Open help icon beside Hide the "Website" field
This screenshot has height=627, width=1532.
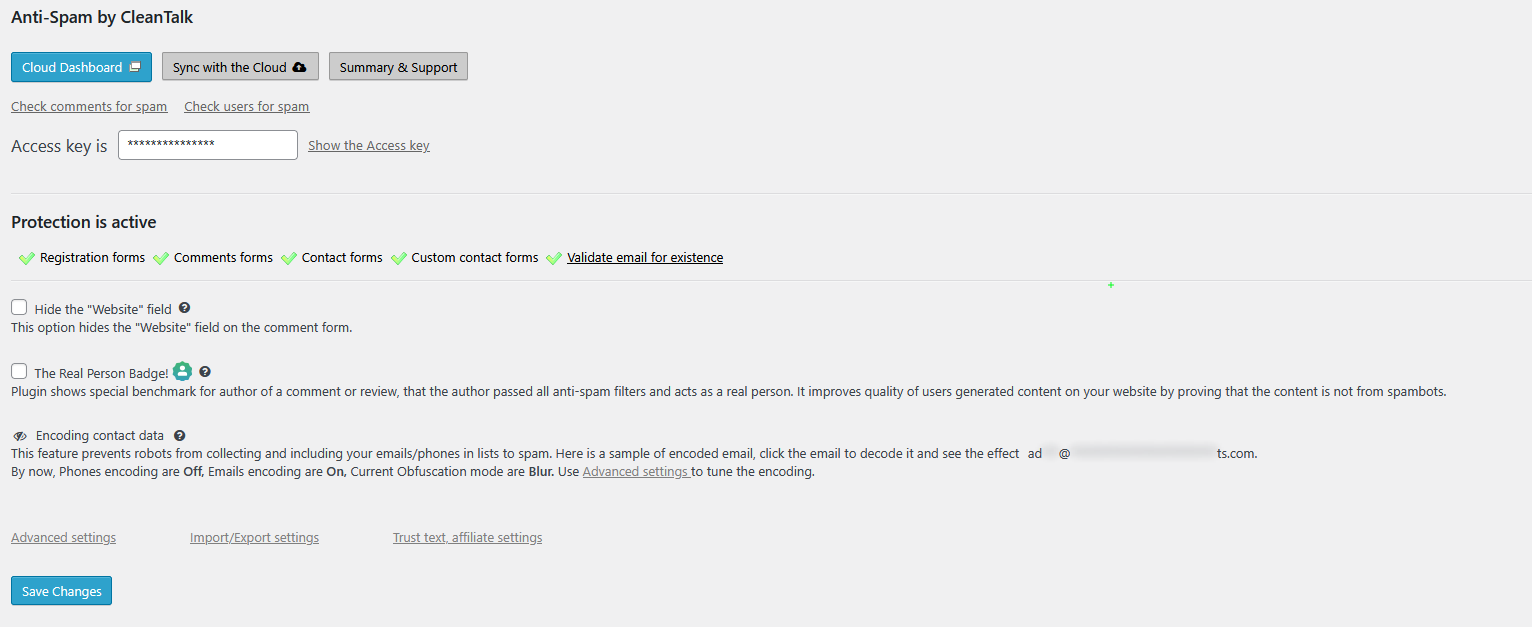[x=184, y=308]
